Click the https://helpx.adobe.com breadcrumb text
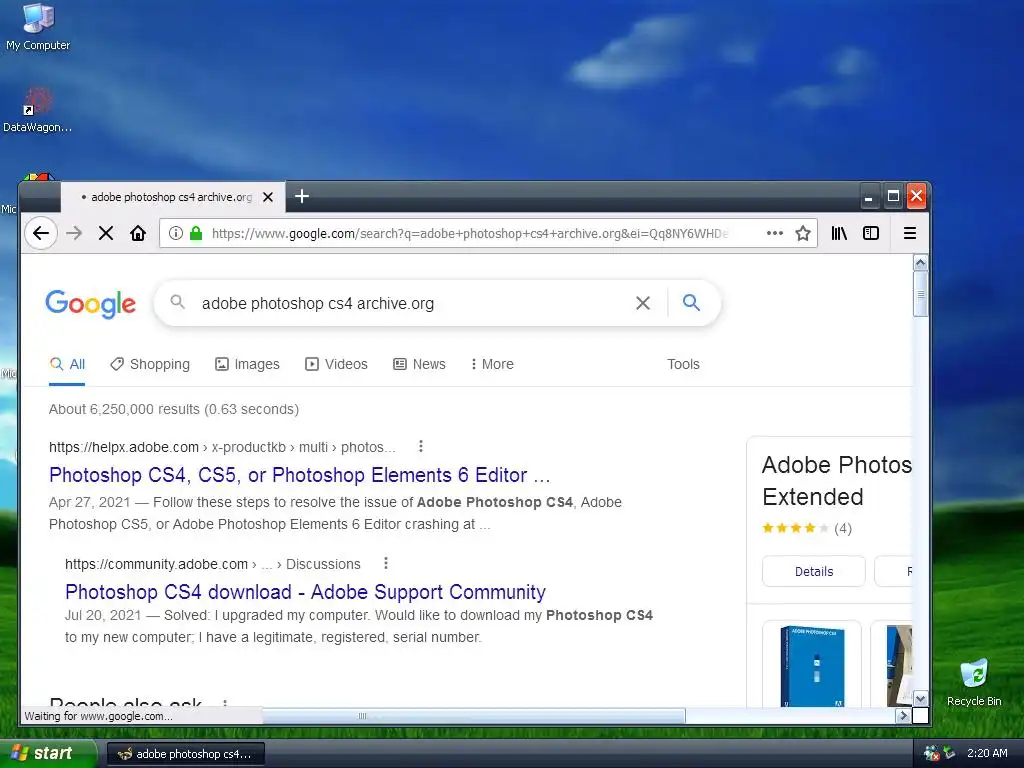This screenshot has height=768, width=1024. 123,447
